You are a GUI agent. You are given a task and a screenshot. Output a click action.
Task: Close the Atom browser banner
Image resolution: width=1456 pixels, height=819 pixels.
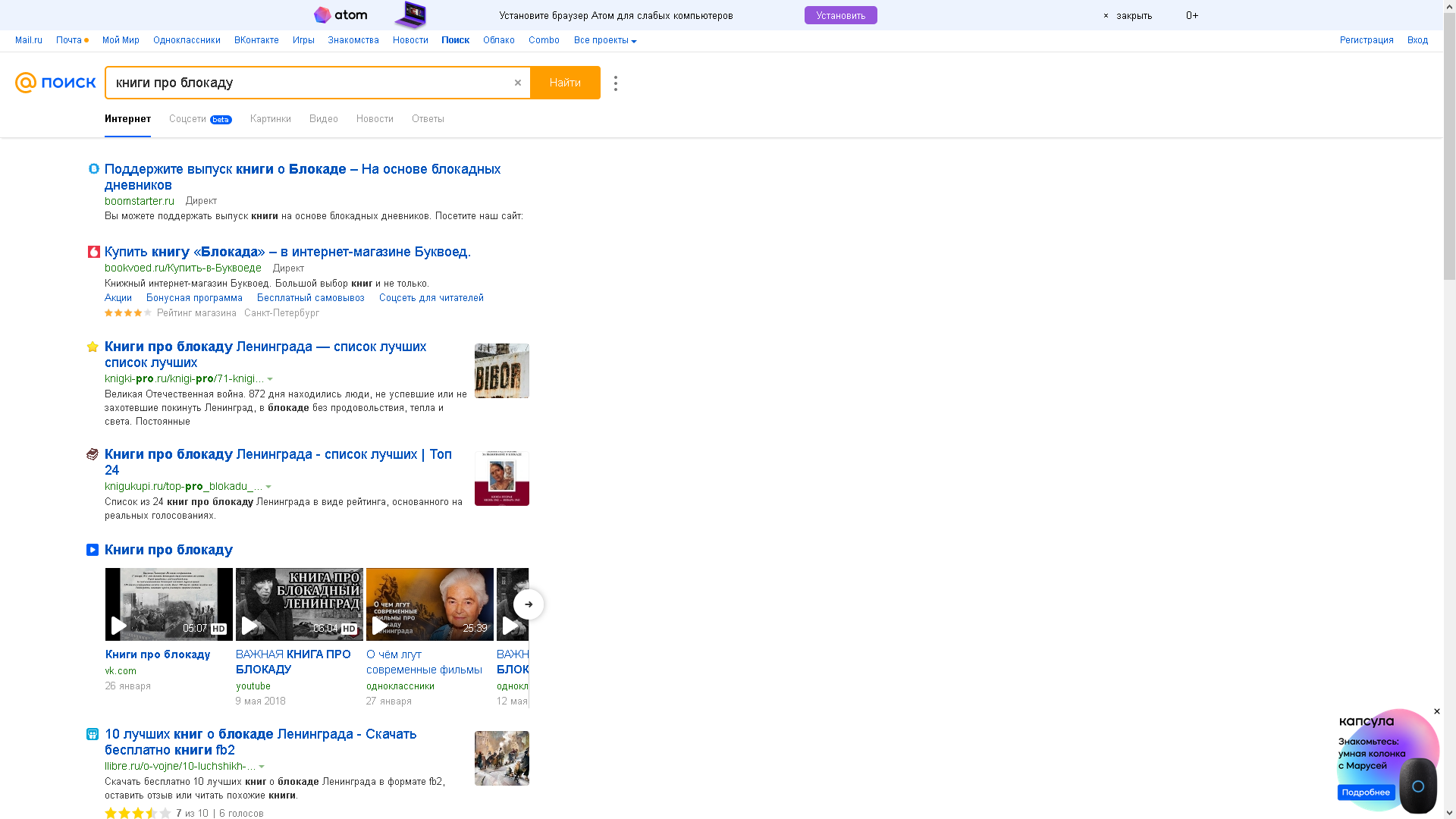(x=1128, y=16)
